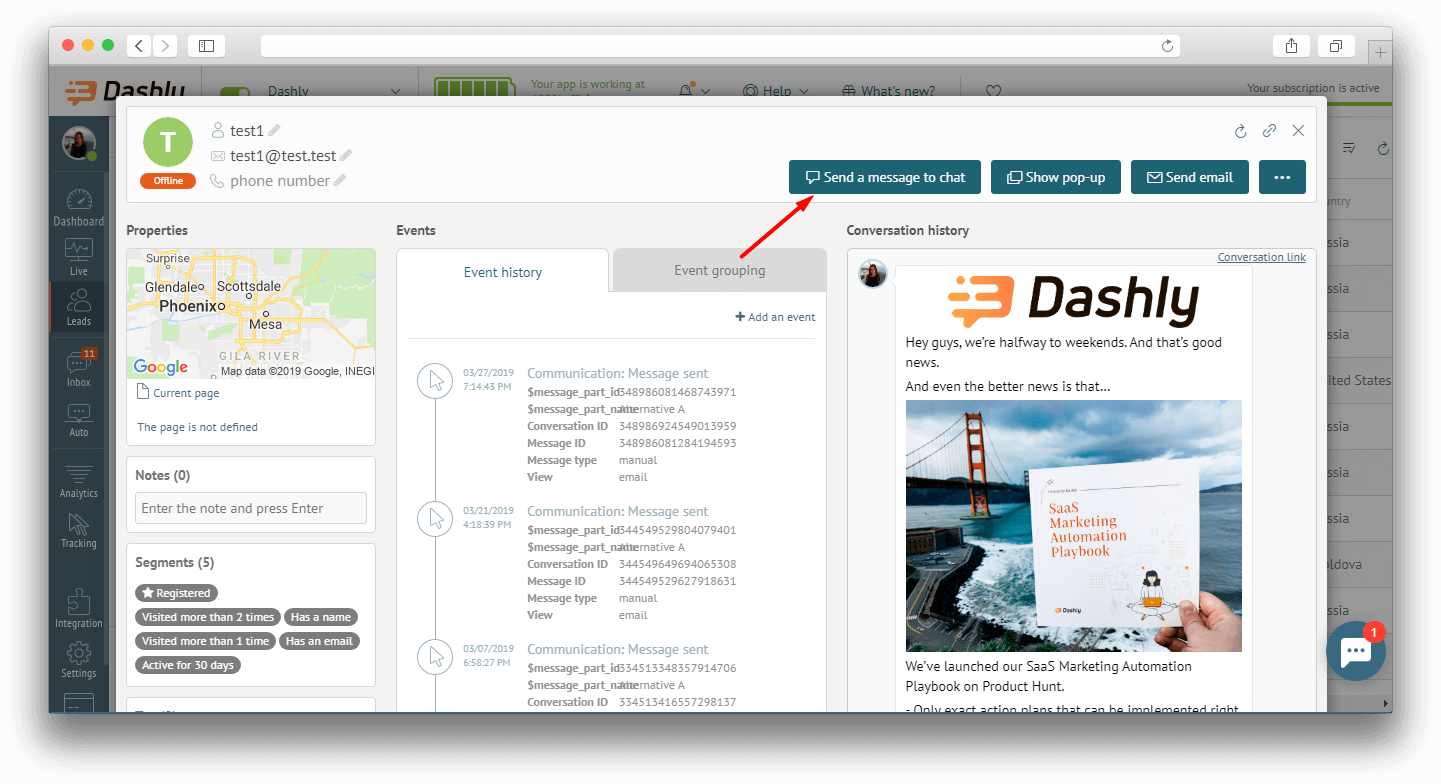Refresh the lead card with the reload icon
The height and width of the screenshot is (784, 1441).
[1241, 131]
